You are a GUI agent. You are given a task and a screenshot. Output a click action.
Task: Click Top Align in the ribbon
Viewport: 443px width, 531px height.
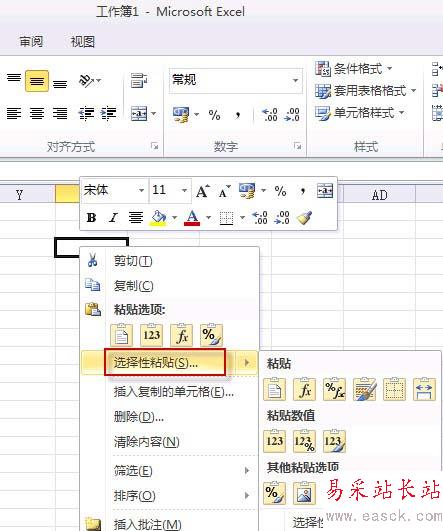coord(14,79)
